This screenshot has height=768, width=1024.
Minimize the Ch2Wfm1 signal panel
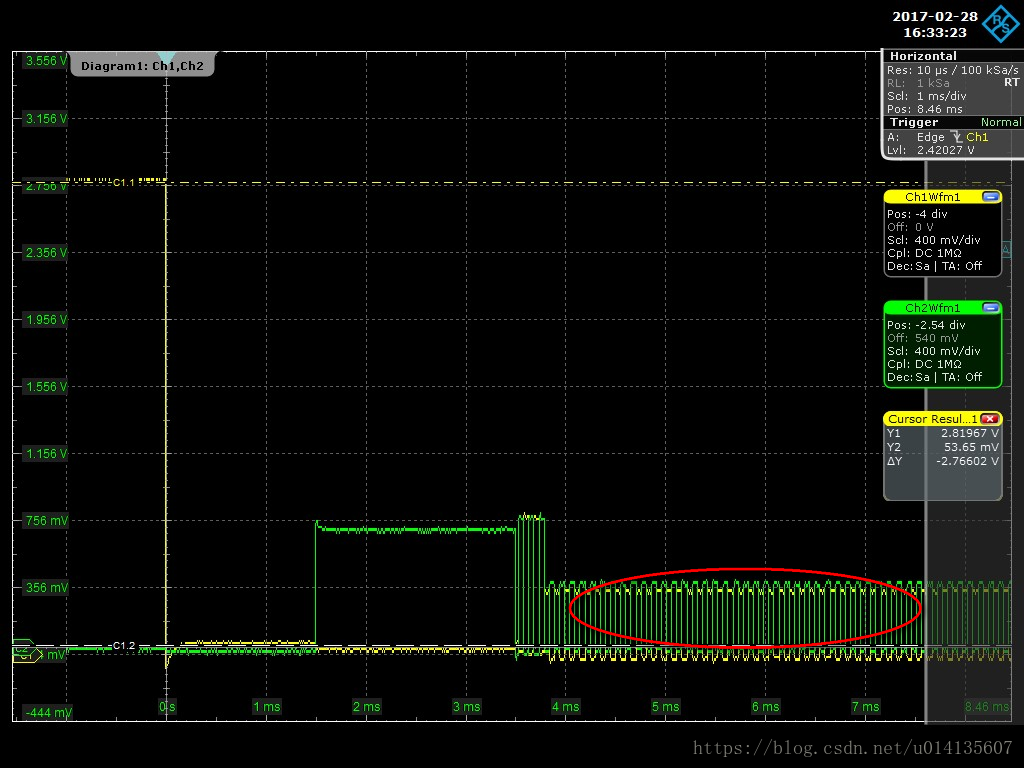point(991,308)
